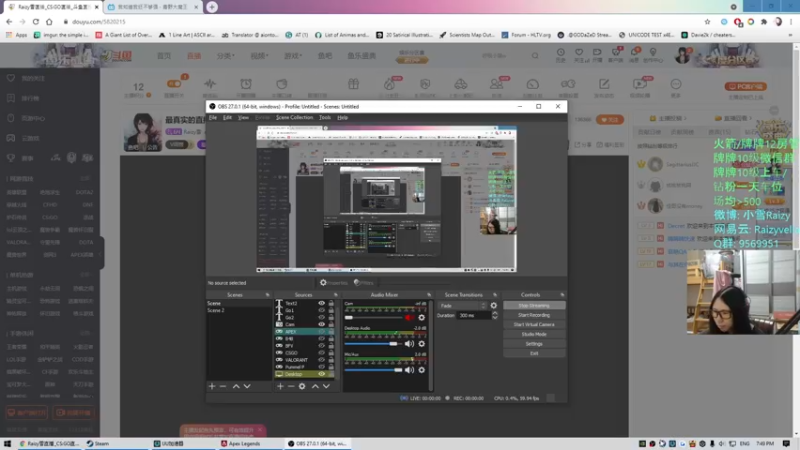Image resolution: width=800 pixels, height=450 pixels.
Task: Open Chrome extensions puzzle icon
Action: (764, 21)
